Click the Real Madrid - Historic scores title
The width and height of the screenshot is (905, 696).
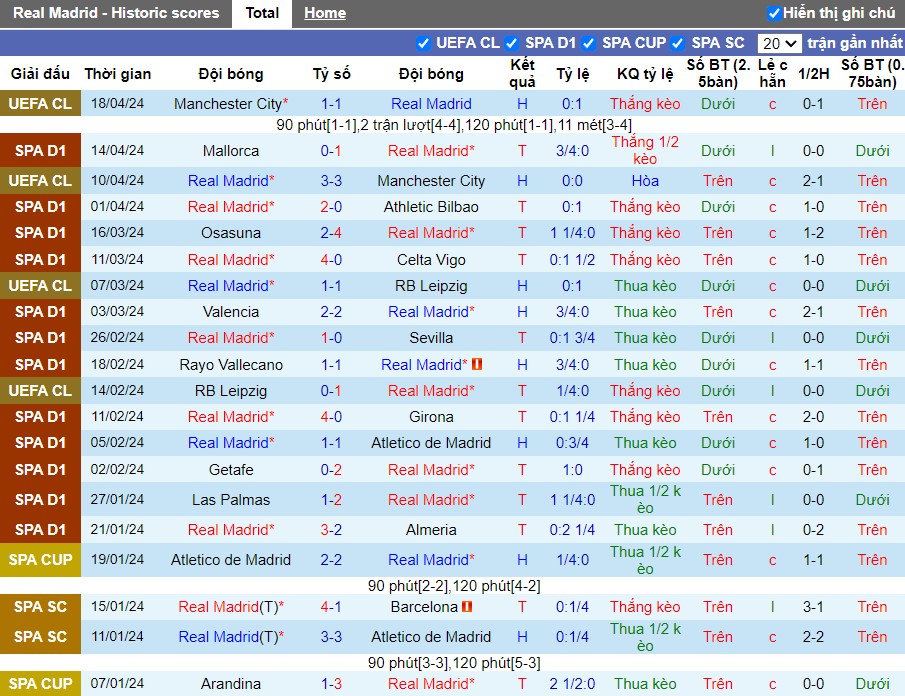coord(116,13)
